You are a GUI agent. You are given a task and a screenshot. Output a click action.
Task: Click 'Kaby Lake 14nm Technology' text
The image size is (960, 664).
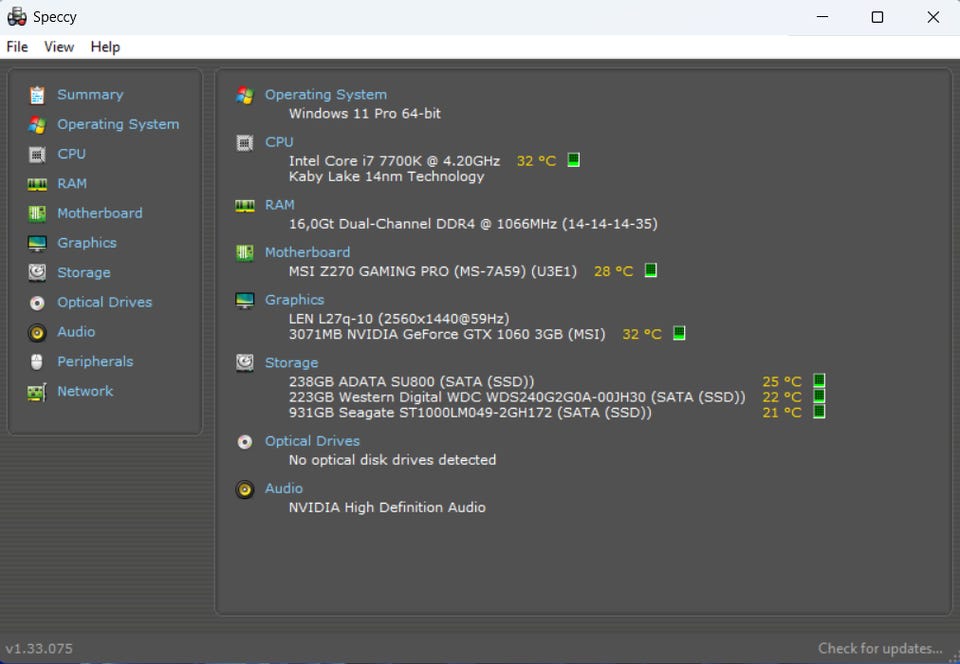(x=386, y=177)
